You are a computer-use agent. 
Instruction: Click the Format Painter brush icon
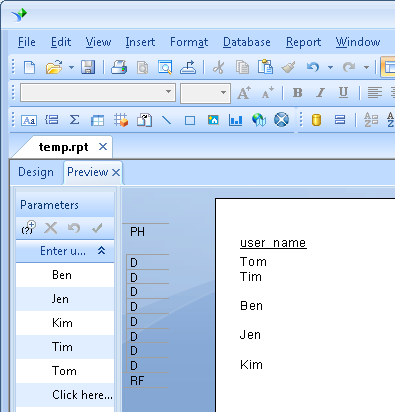(x=288, y=67)
